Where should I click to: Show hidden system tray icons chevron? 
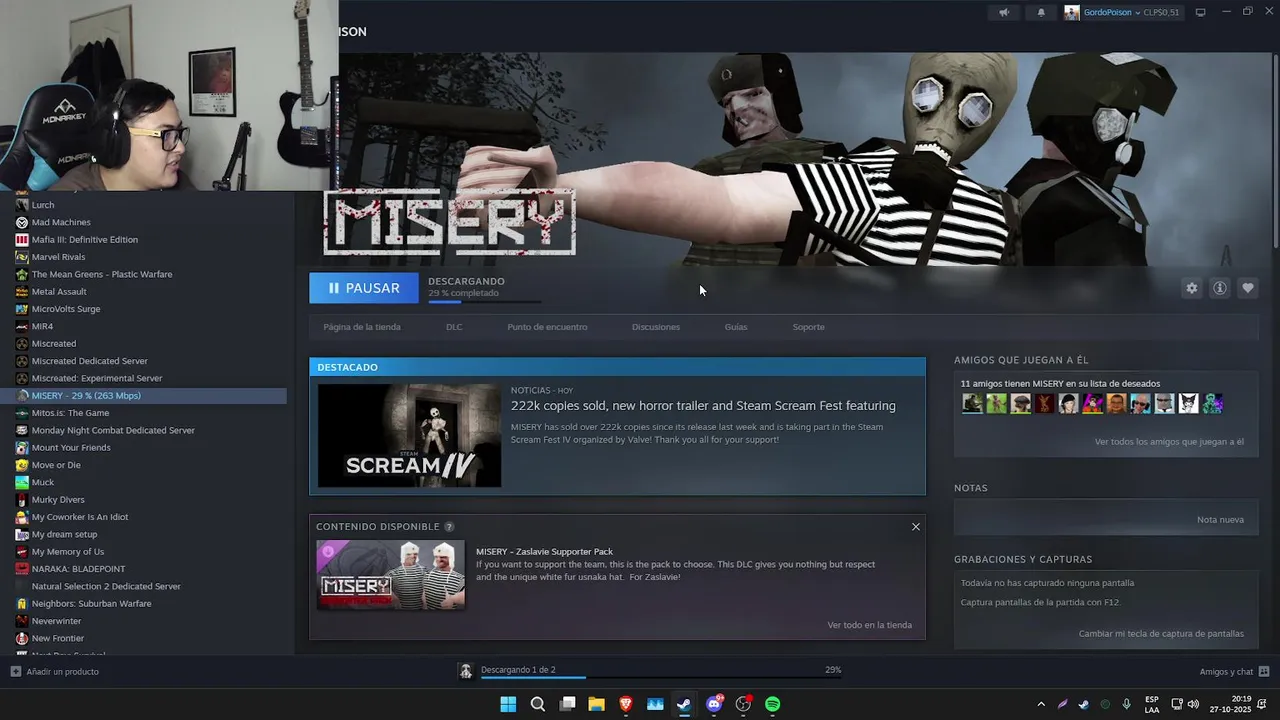pos(1041,704)
